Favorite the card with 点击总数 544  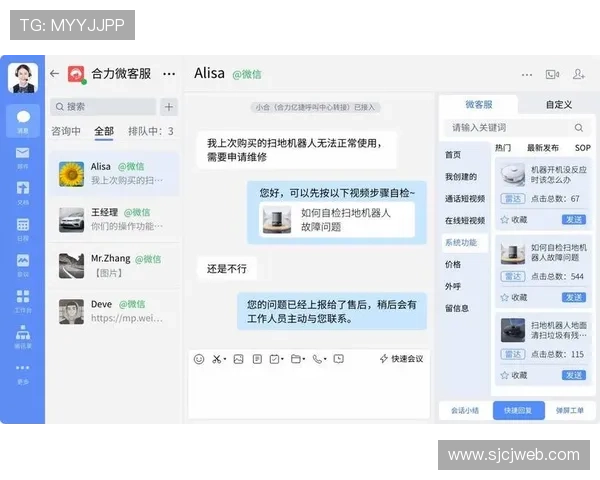(514, 297)
